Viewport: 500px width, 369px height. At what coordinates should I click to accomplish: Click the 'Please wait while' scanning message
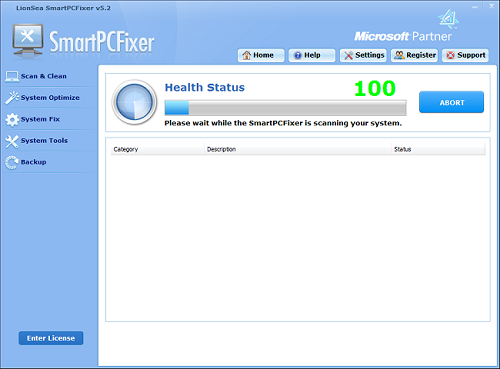(283, 123)
